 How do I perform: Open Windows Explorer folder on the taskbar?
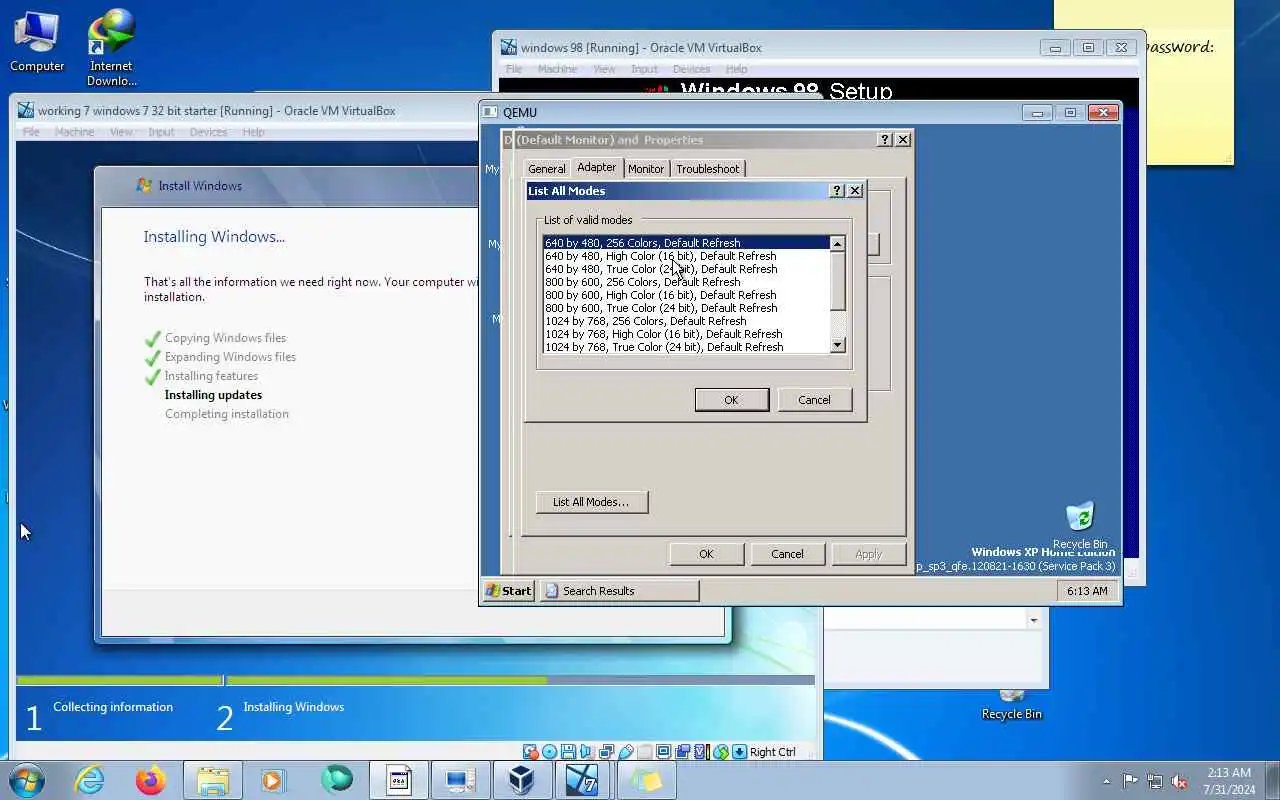coord(213,780)
